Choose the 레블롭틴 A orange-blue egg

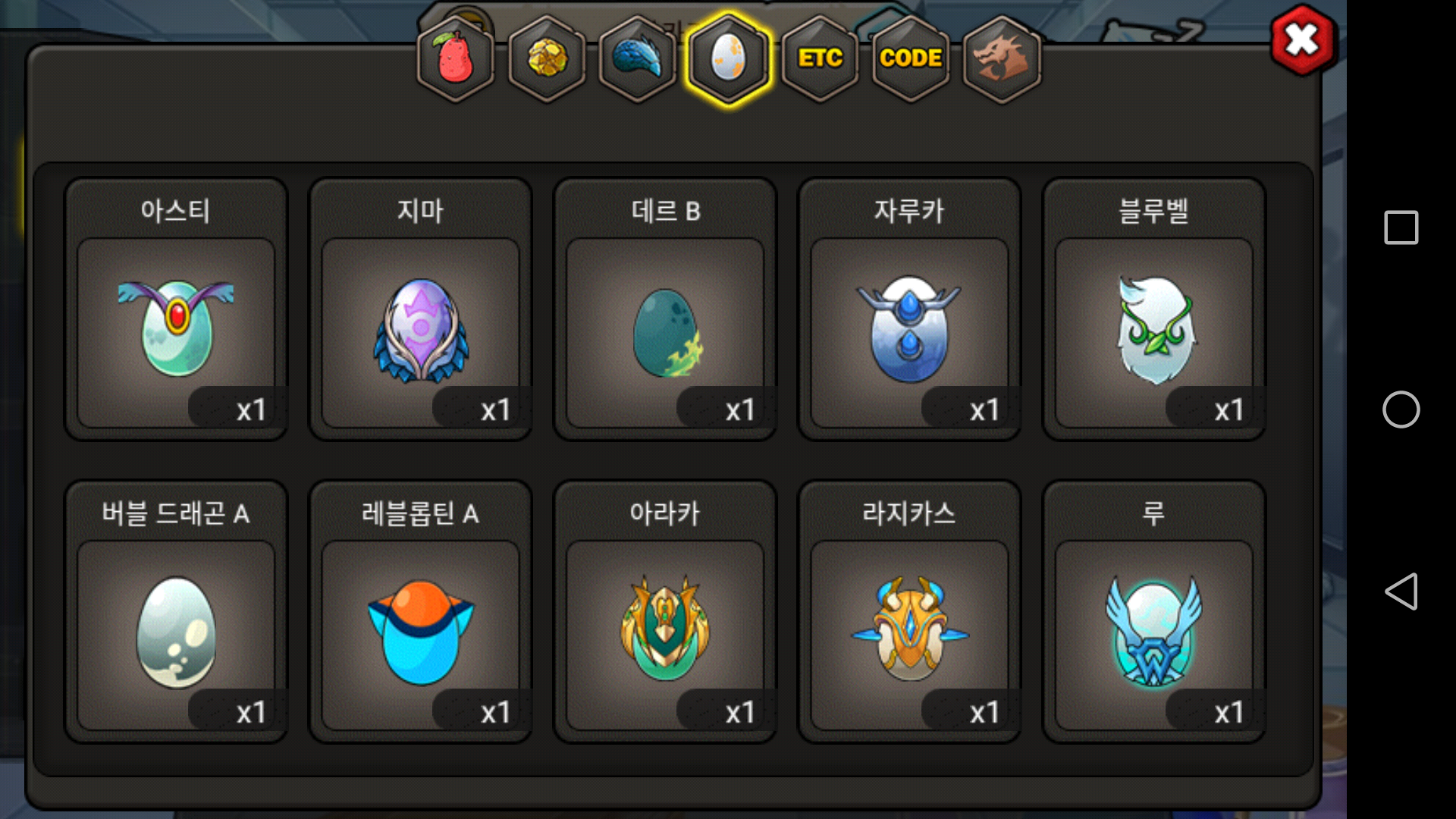[x=420, y=611]
